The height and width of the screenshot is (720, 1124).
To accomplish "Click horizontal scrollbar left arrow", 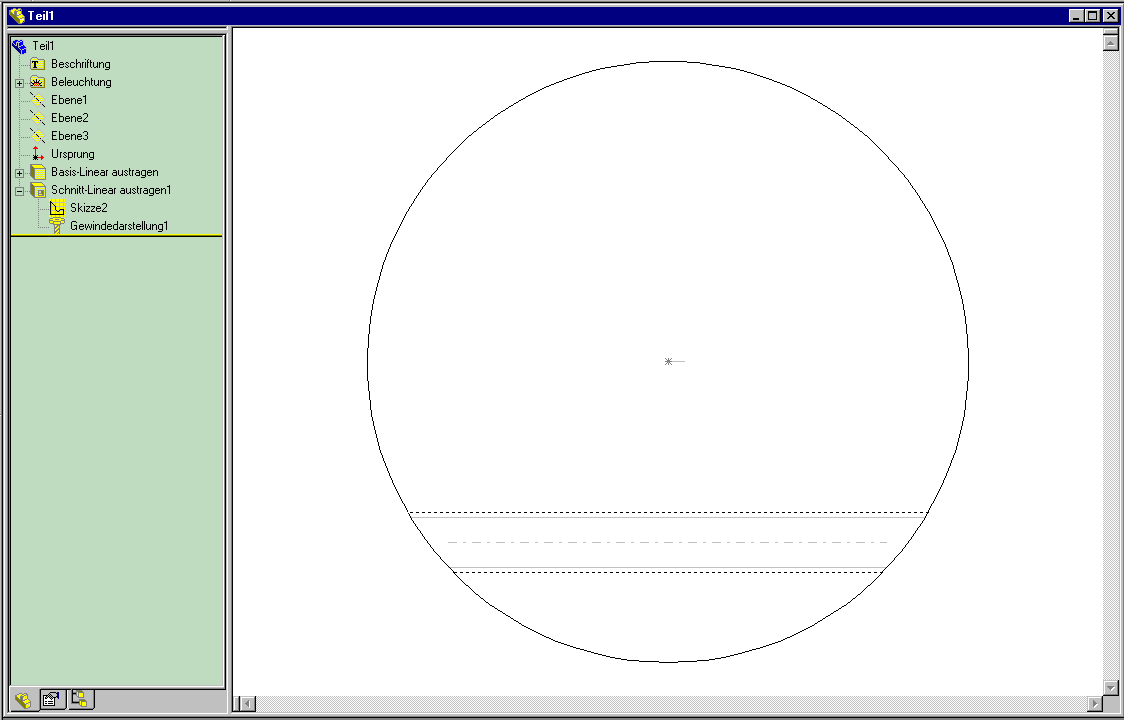I will coord(246,704).
